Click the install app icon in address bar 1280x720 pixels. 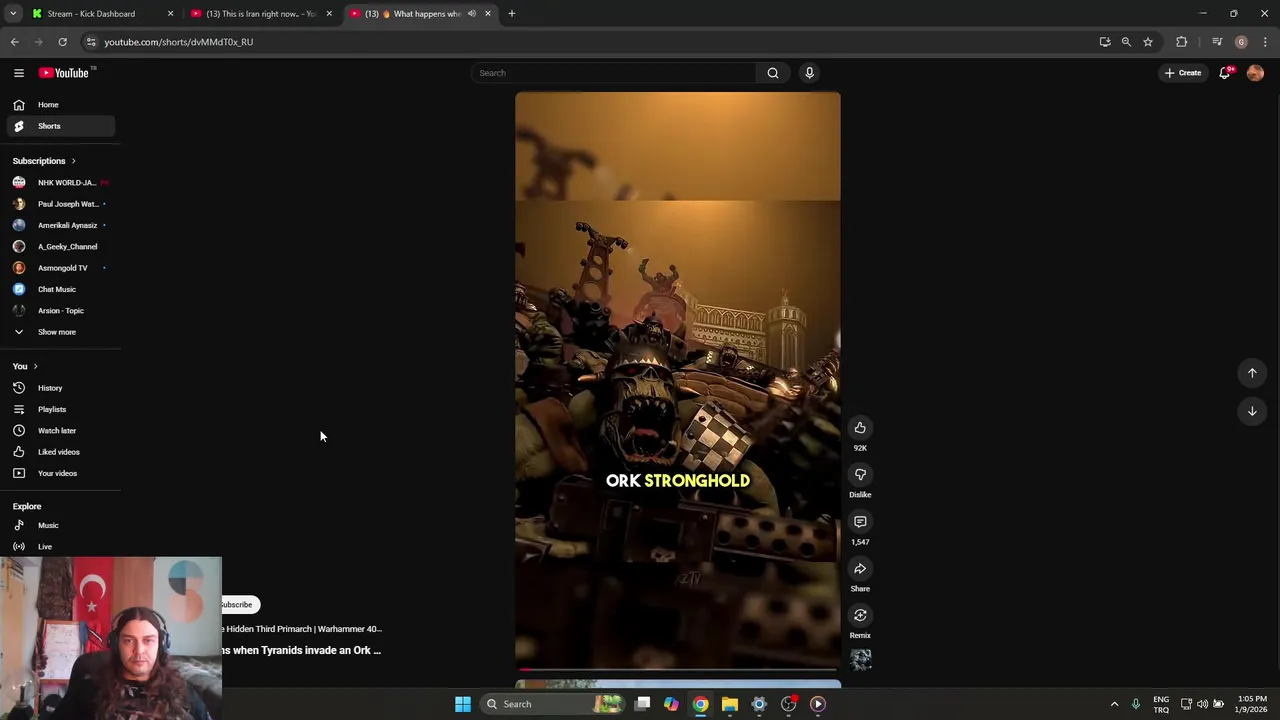pyautogui.click(x=1105, y=42)
